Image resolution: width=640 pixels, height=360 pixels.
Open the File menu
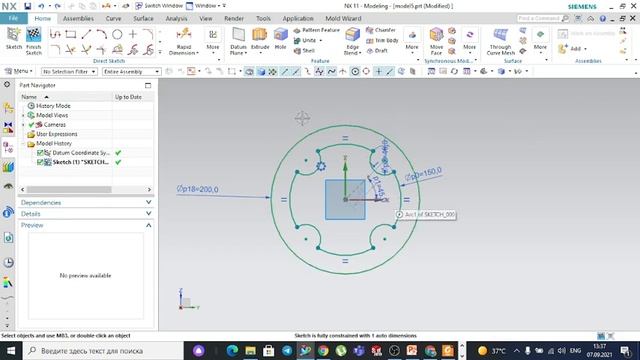pyautogui.click(x=13, y=18)
